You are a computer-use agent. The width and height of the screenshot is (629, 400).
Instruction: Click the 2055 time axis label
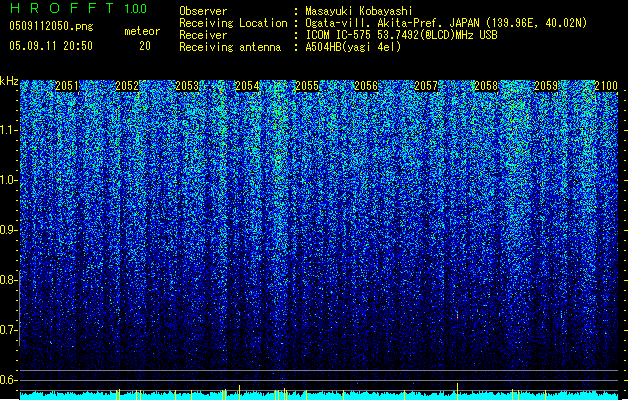[307, 86]
